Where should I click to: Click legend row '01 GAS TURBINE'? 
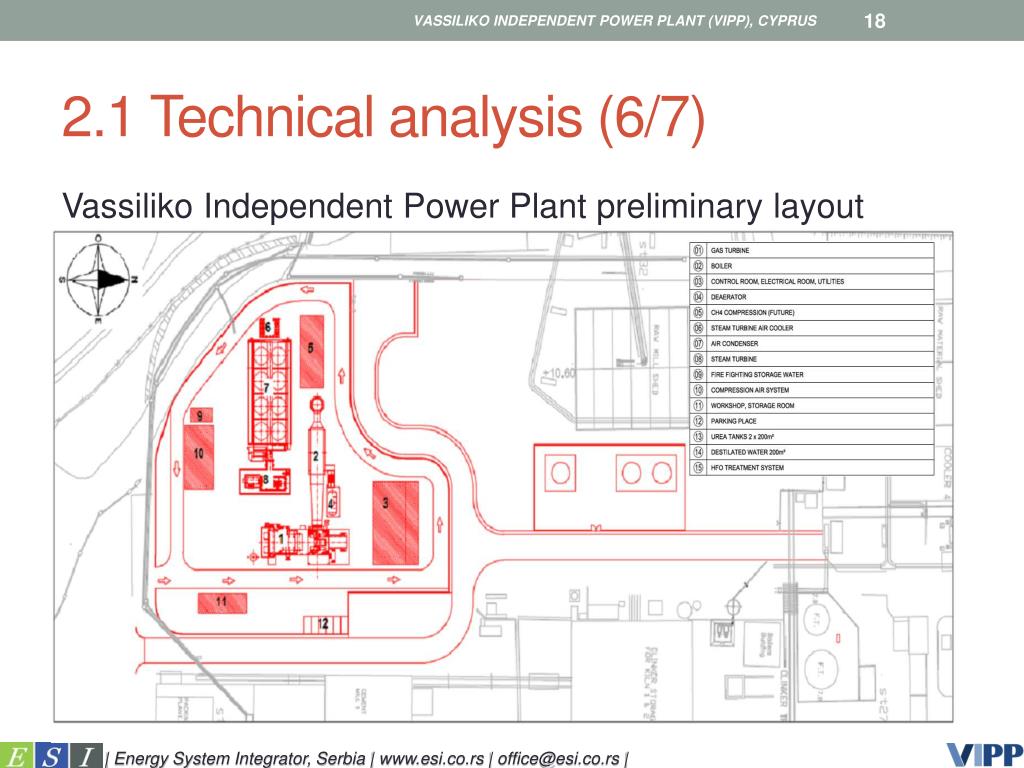[x=812, y=250]
